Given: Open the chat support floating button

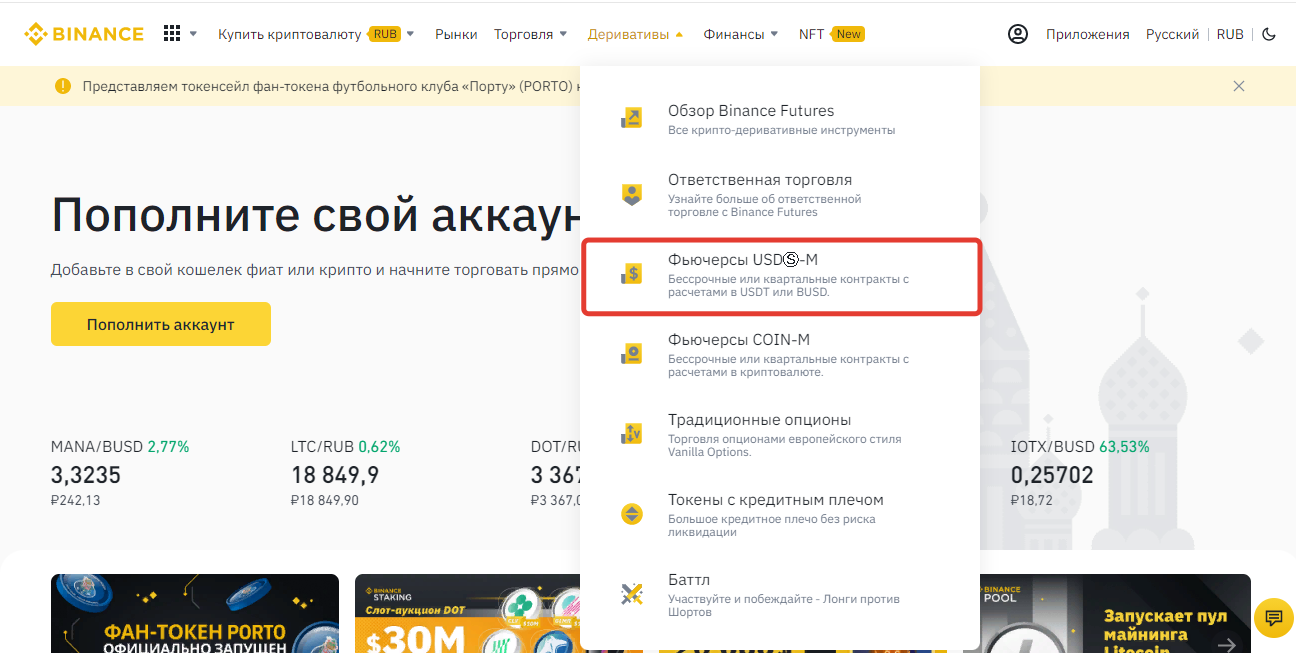Looking at the screenshot, I should coord(1273,616).
